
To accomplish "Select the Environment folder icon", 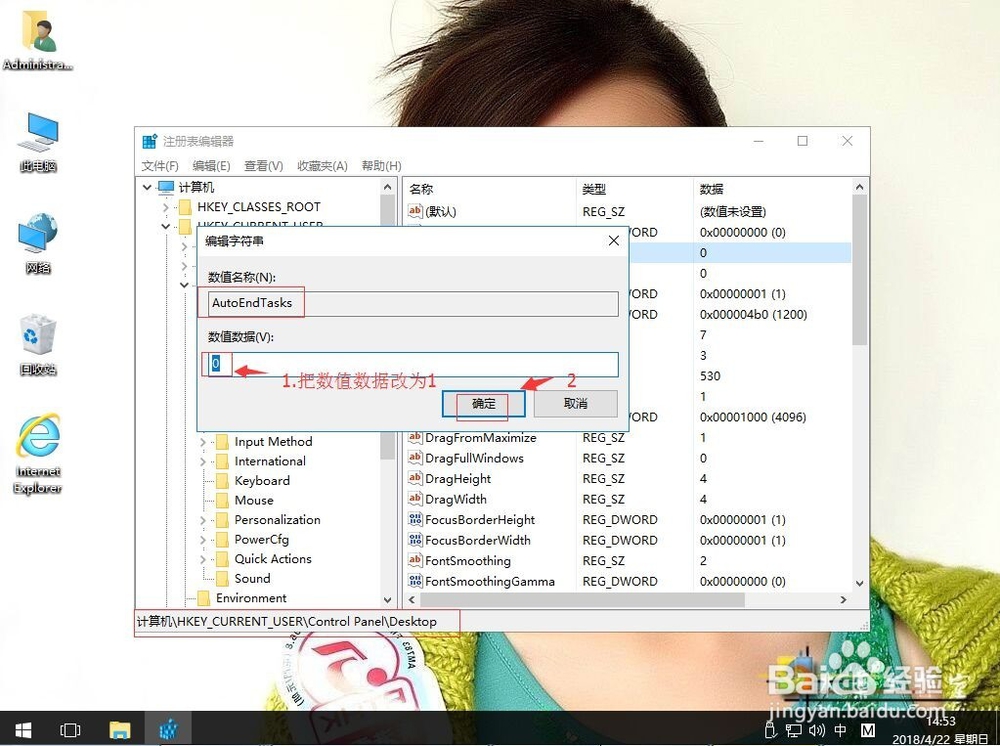I will [203, 598].
